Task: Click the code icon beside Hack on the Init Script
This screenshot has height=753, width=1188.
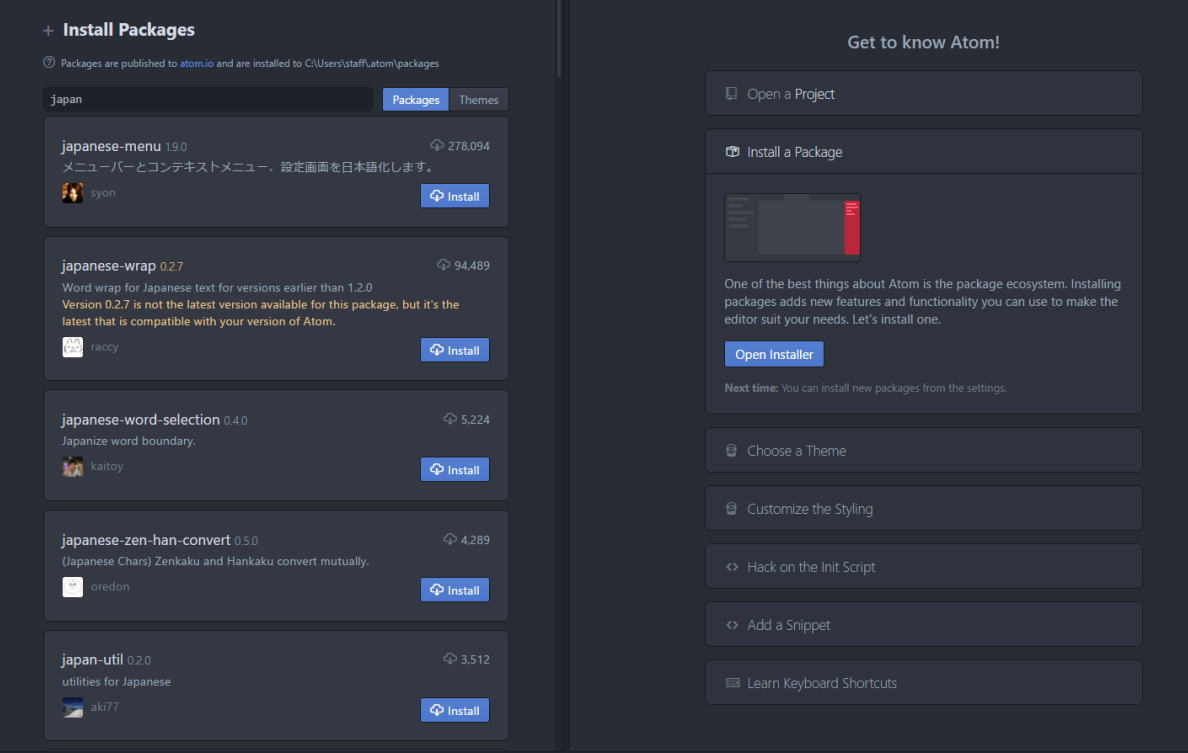Action: [x=732, y=567]
